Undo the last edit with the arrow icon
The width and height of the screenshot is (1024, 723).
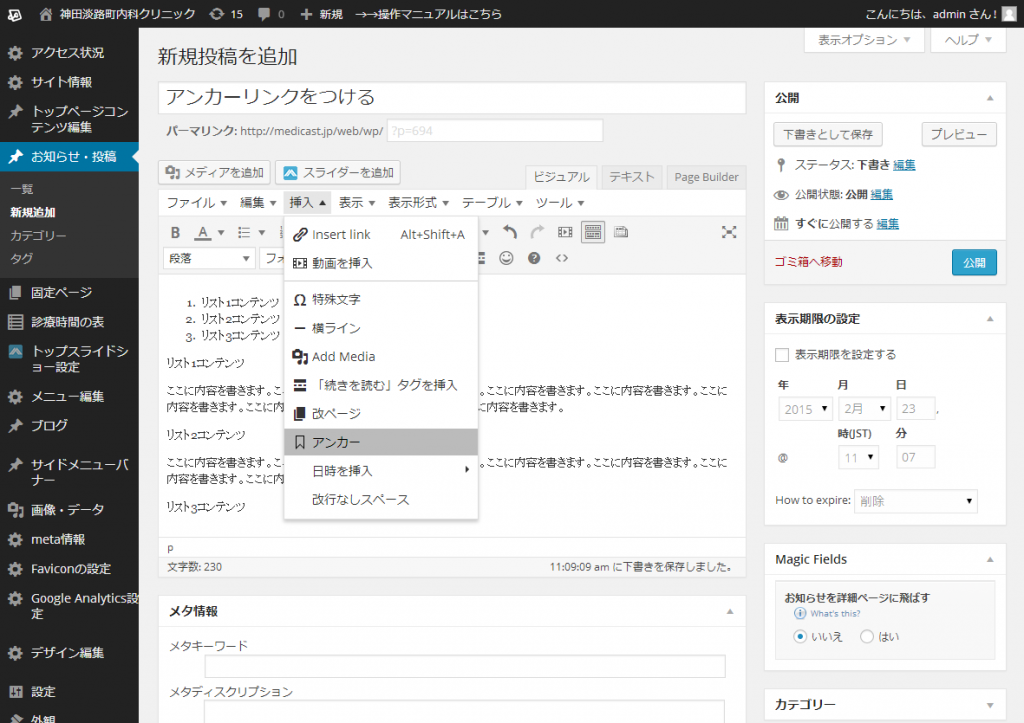tap(510, 232)
